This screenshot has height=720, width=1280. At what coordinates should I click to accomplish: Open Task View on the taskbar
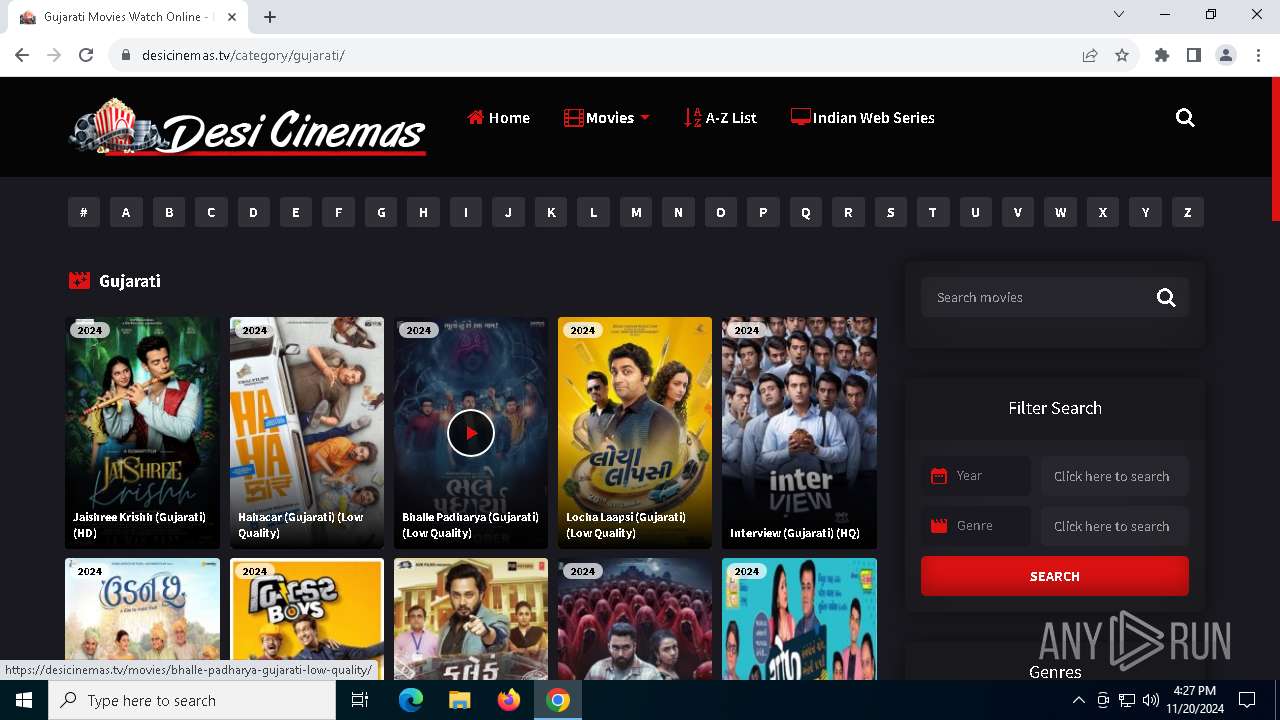[361, 700]
